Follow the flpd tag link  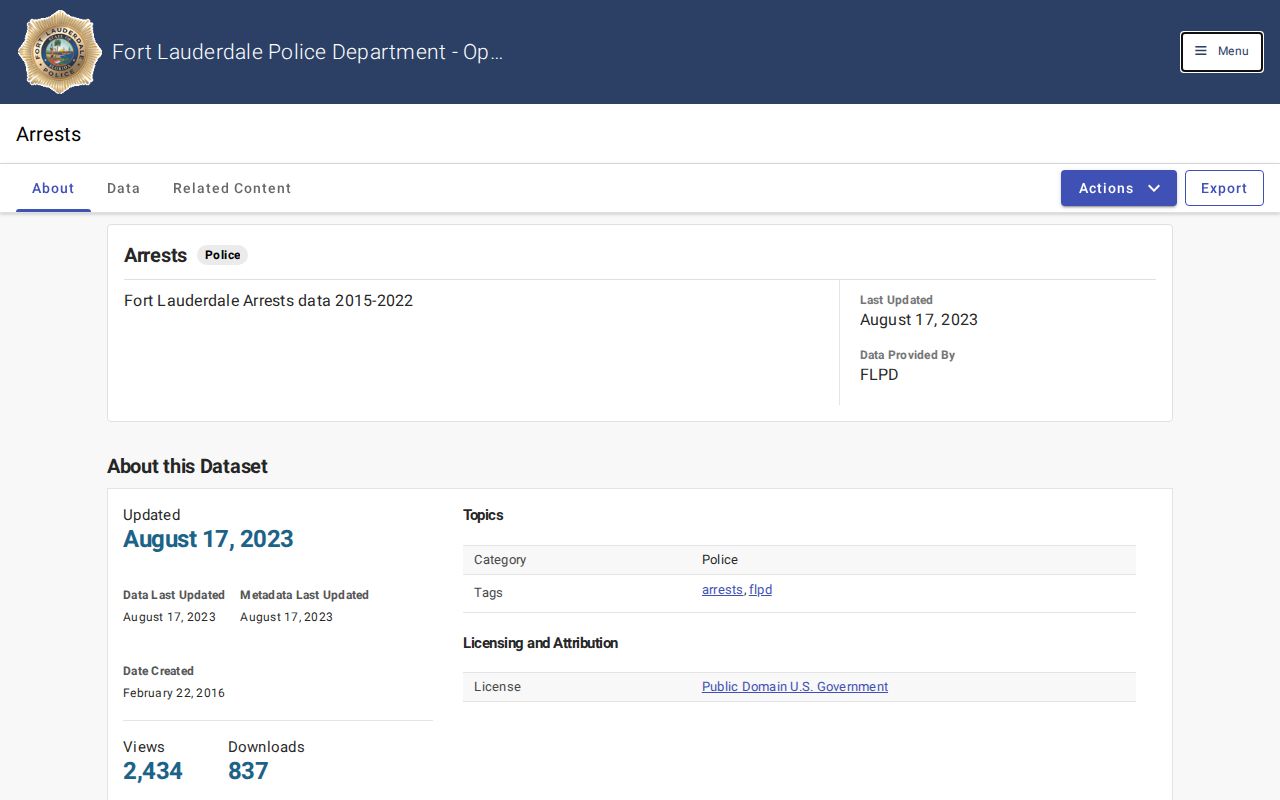(761, 590)
